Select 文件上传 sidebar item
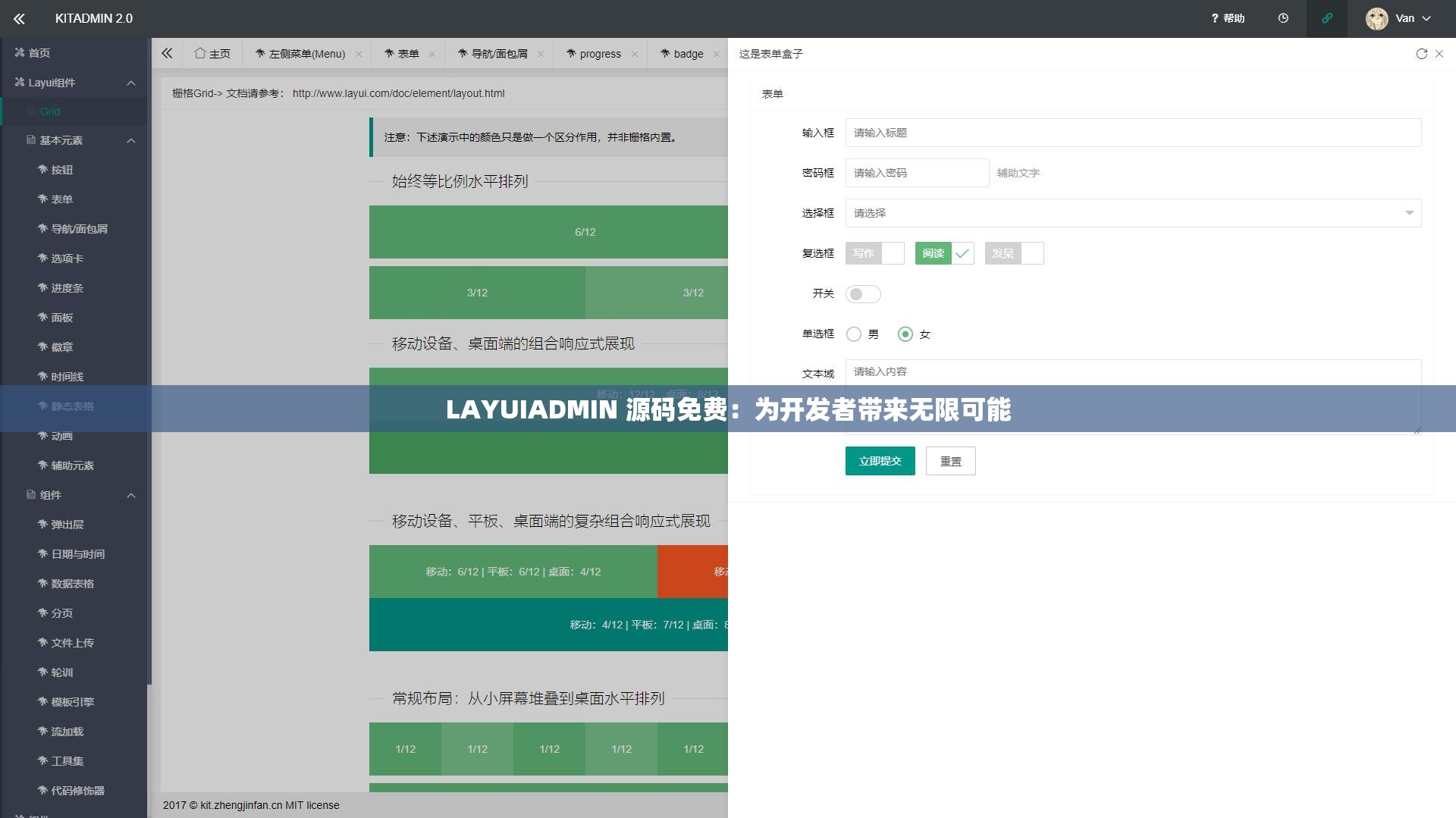Image resolution: width=1456 pixels, height=818 pixels. tap(74, 643)
